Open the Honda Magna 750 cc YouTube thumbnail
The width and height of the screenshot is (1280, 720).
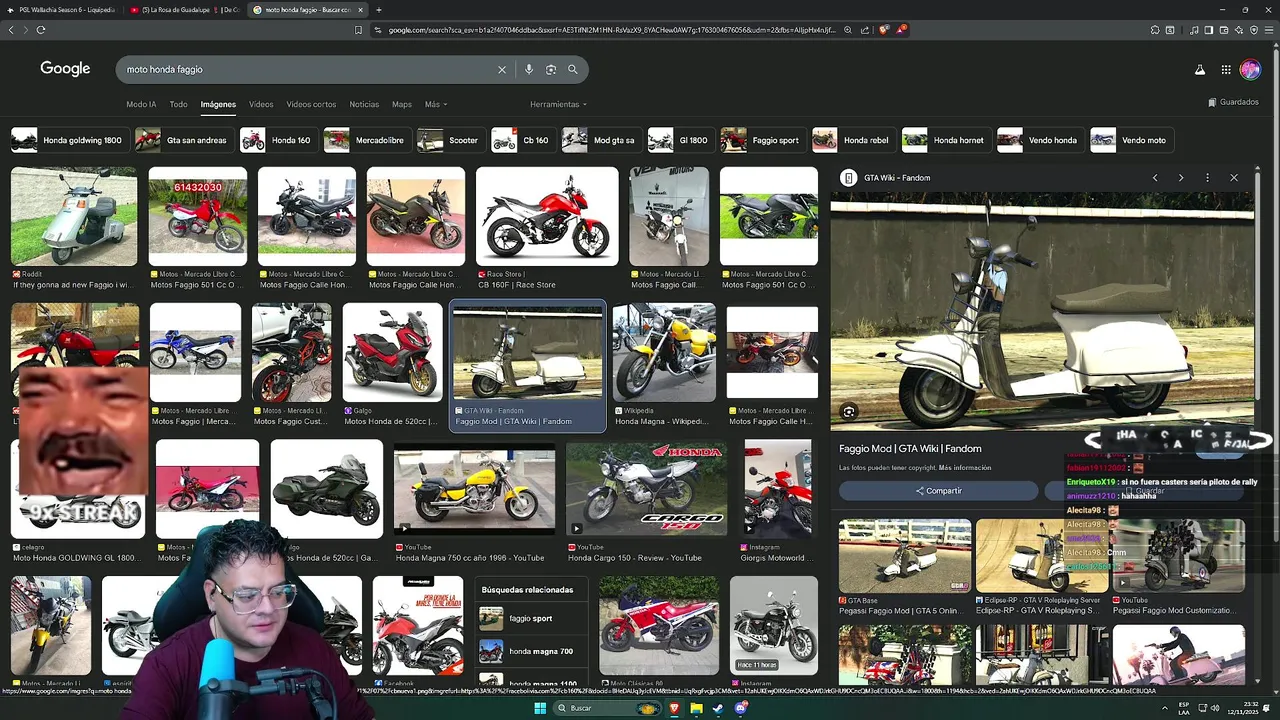(474, 489)
